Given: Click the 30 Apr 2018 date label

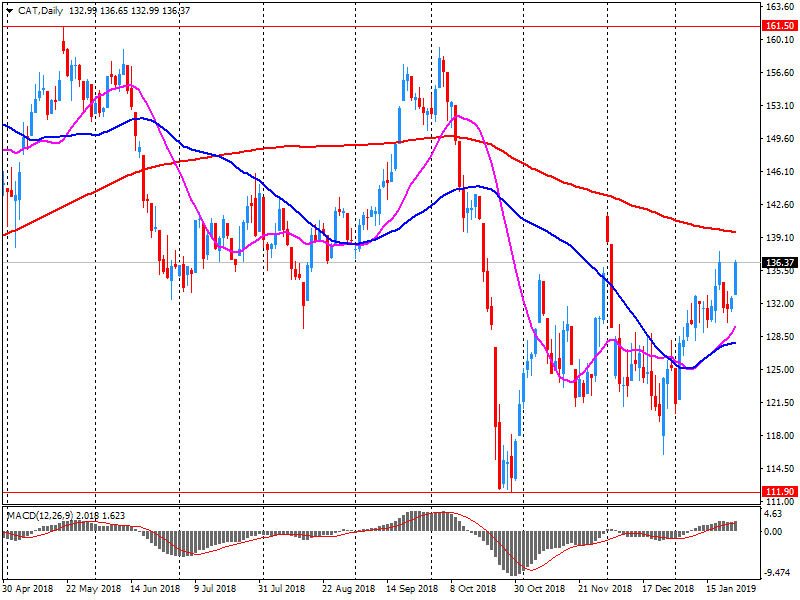Looking at the screenshot, I should click(28, 589).
